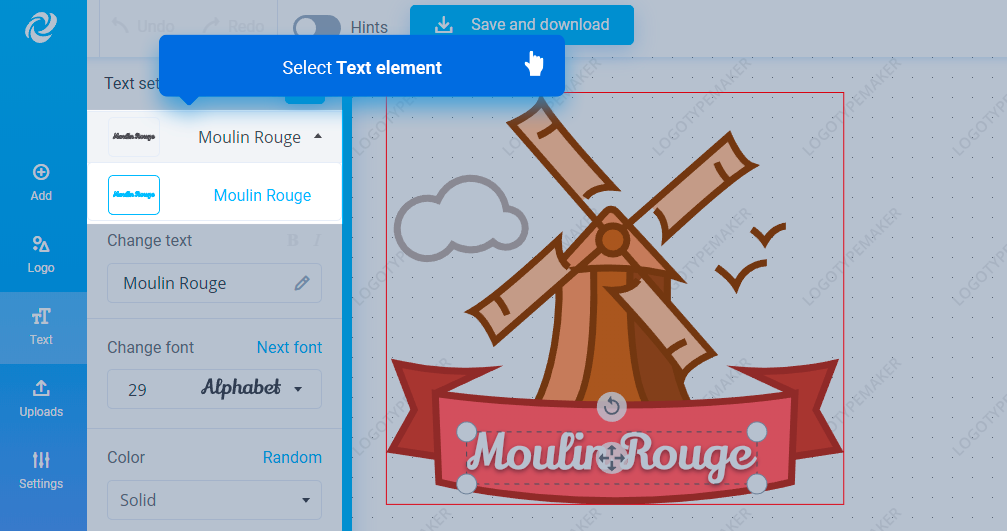Click the birds shape on canvas

tap(750, 257)
